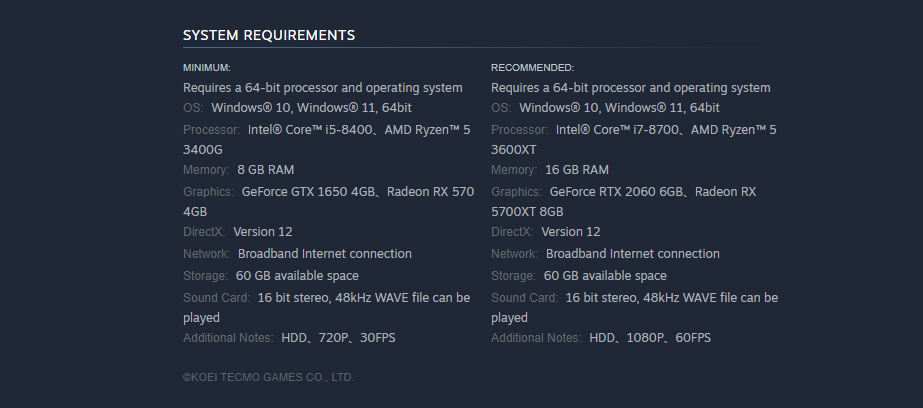Click the recommended Storage 60 GB line
Viewport: 923px width, 408px height.
pos(579,276)
